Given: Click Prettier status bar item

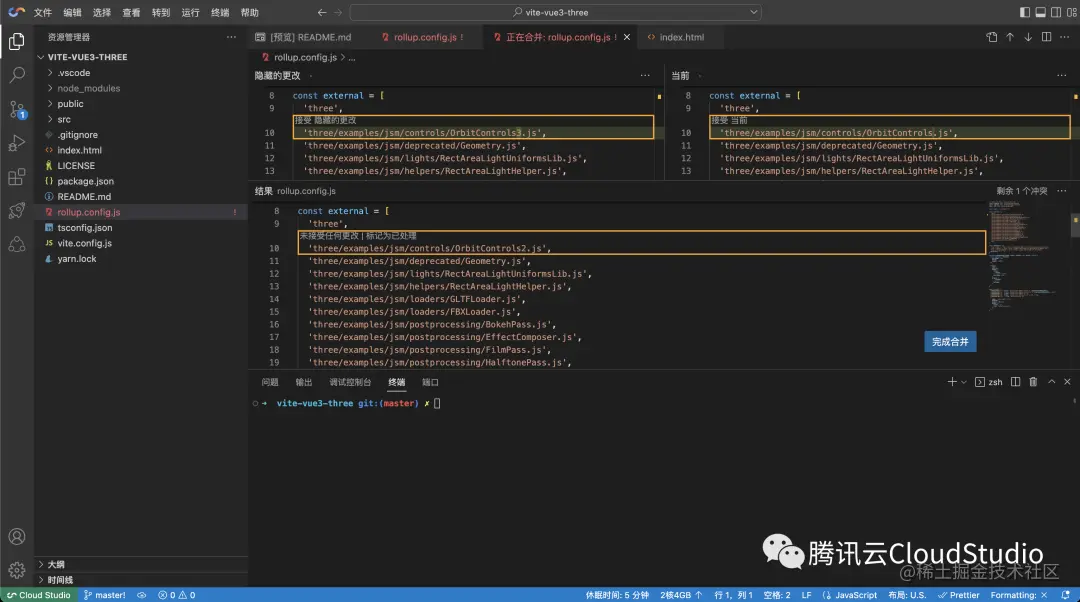Looking at the screenshot, I should pyautogui.click(x=958, y=595).
